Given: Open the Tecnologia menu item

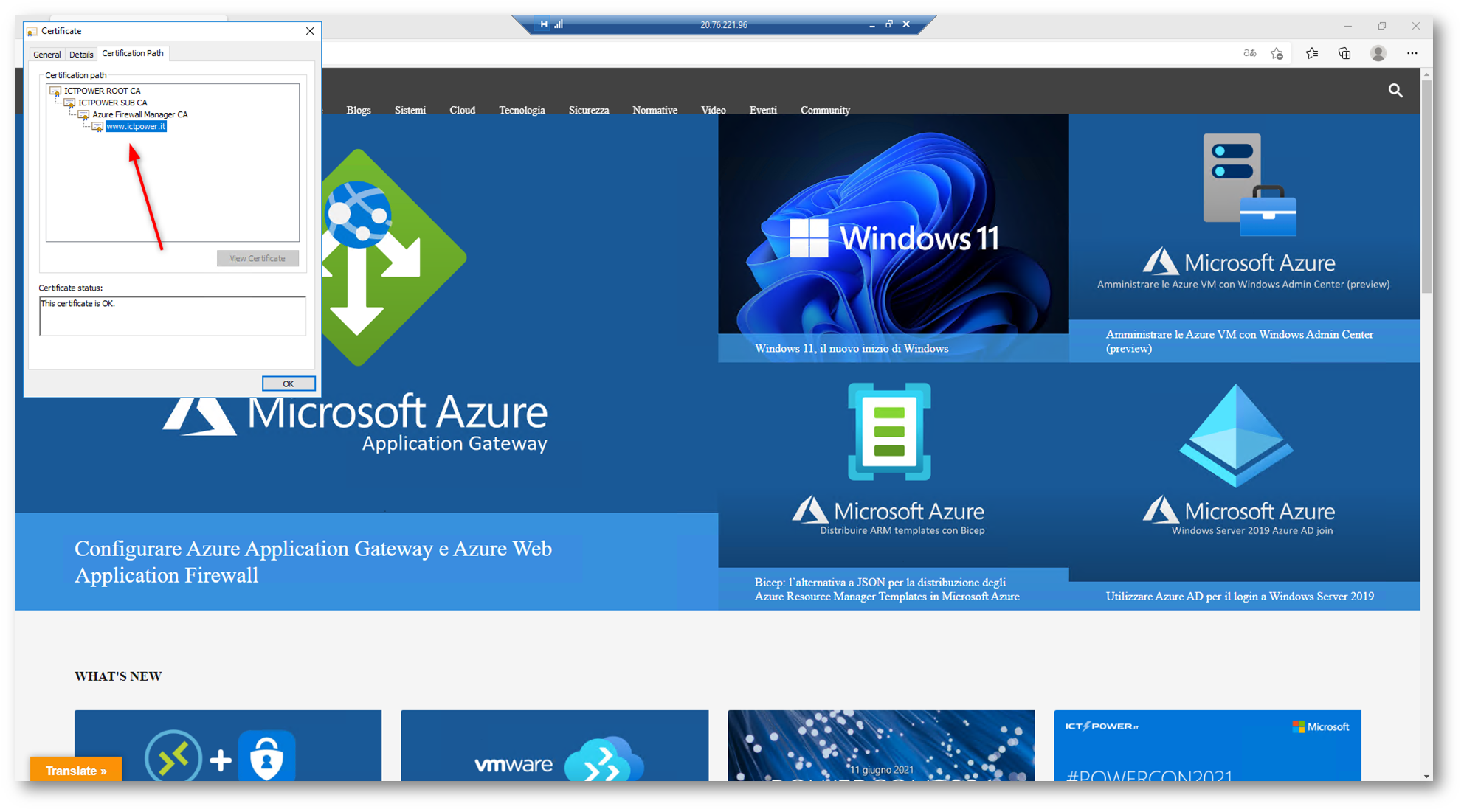Looking at the screenshot, I should coord(522,110).
